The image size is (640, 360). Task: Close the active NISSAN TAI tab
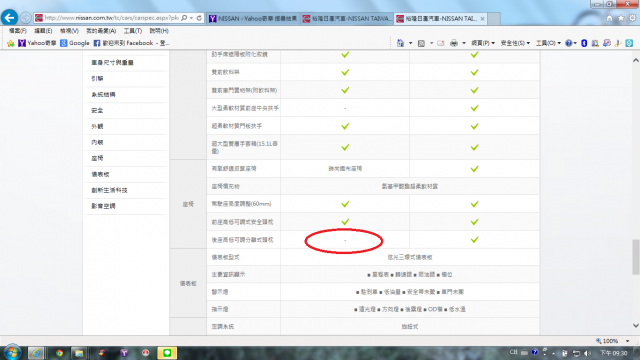click(x=482, y=18)
